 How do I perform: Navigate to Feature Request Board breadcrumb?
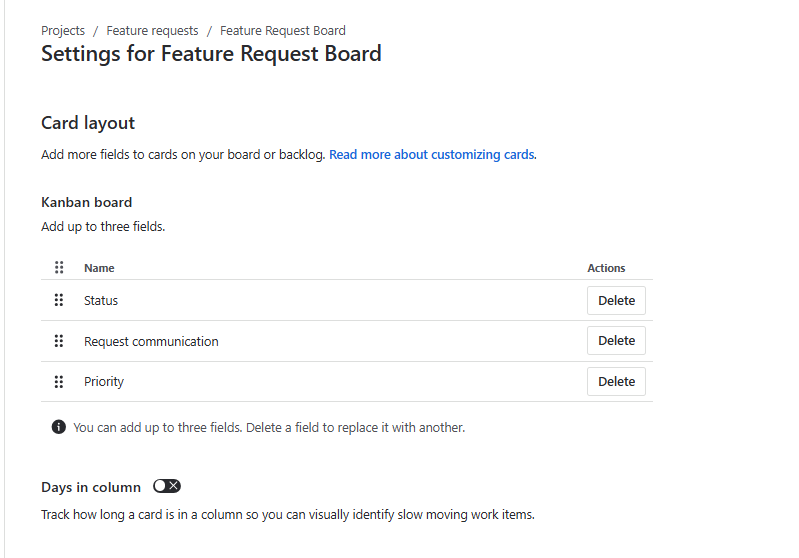tap(283, 31)
